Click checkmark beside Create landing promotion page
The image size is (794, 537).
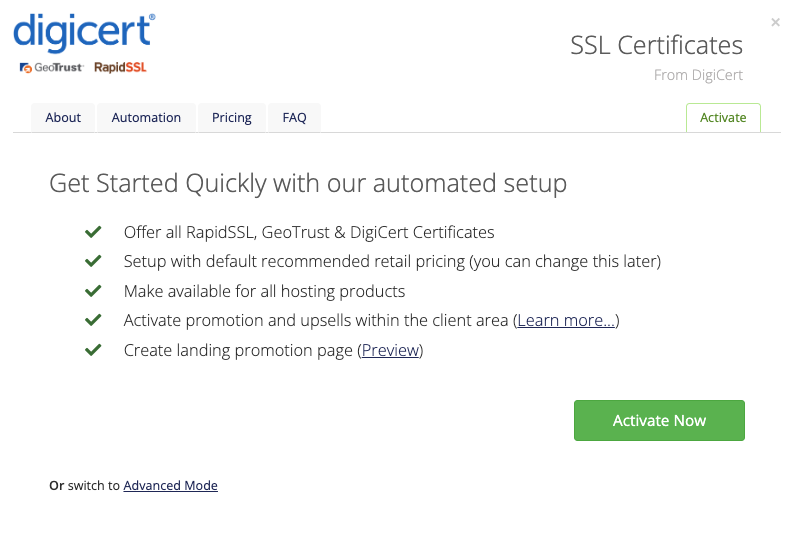click(x=93, y=351)
